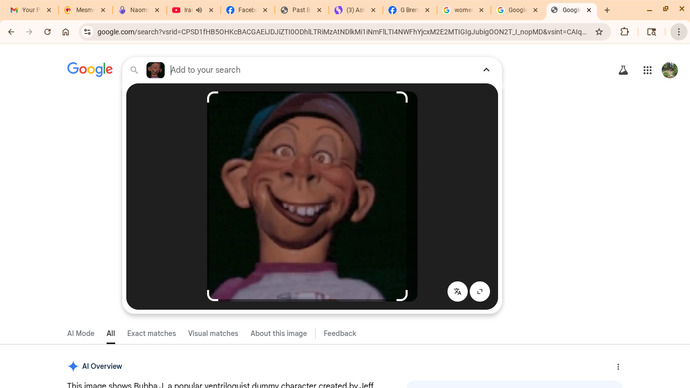Open Search Labs flask icon
The height and width of the screenshot is (388, 690).
[x=623, y=70]
